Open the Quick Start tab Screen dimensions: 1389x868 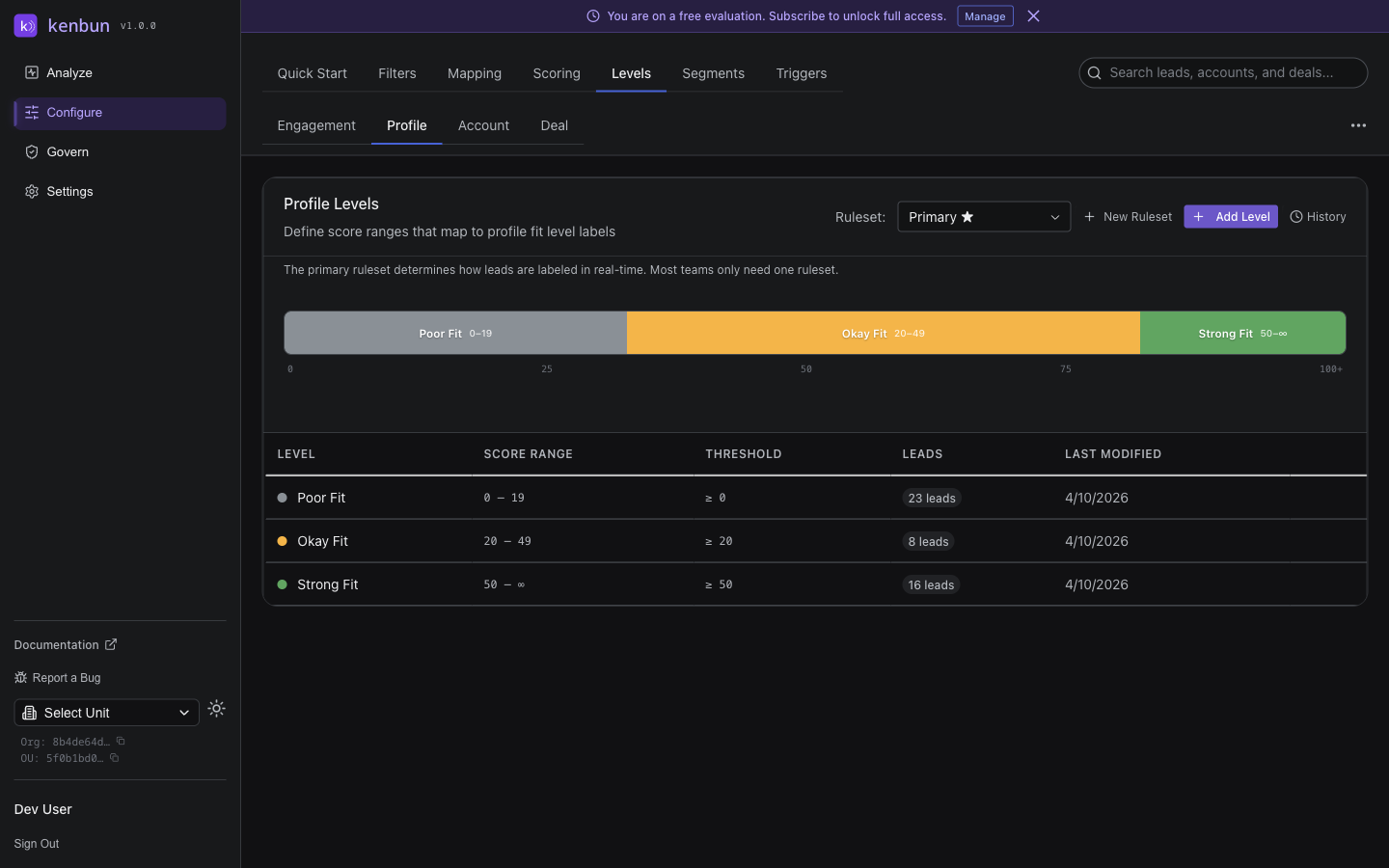tap(313, 73)
